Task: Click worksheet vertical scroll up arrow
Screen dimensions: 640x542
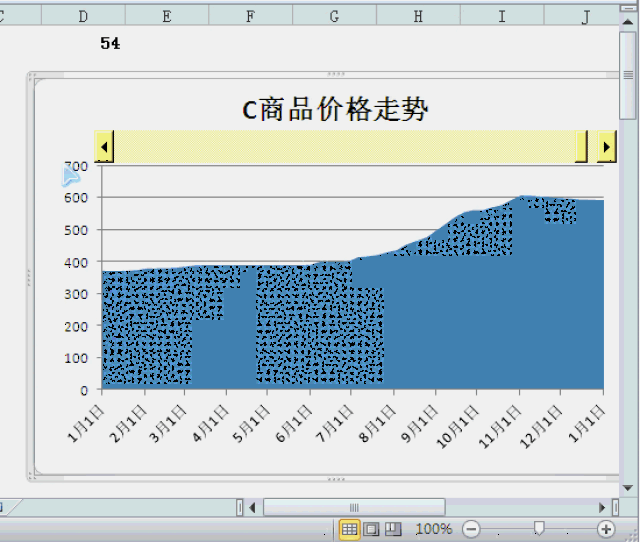Action: pos(628,21)
